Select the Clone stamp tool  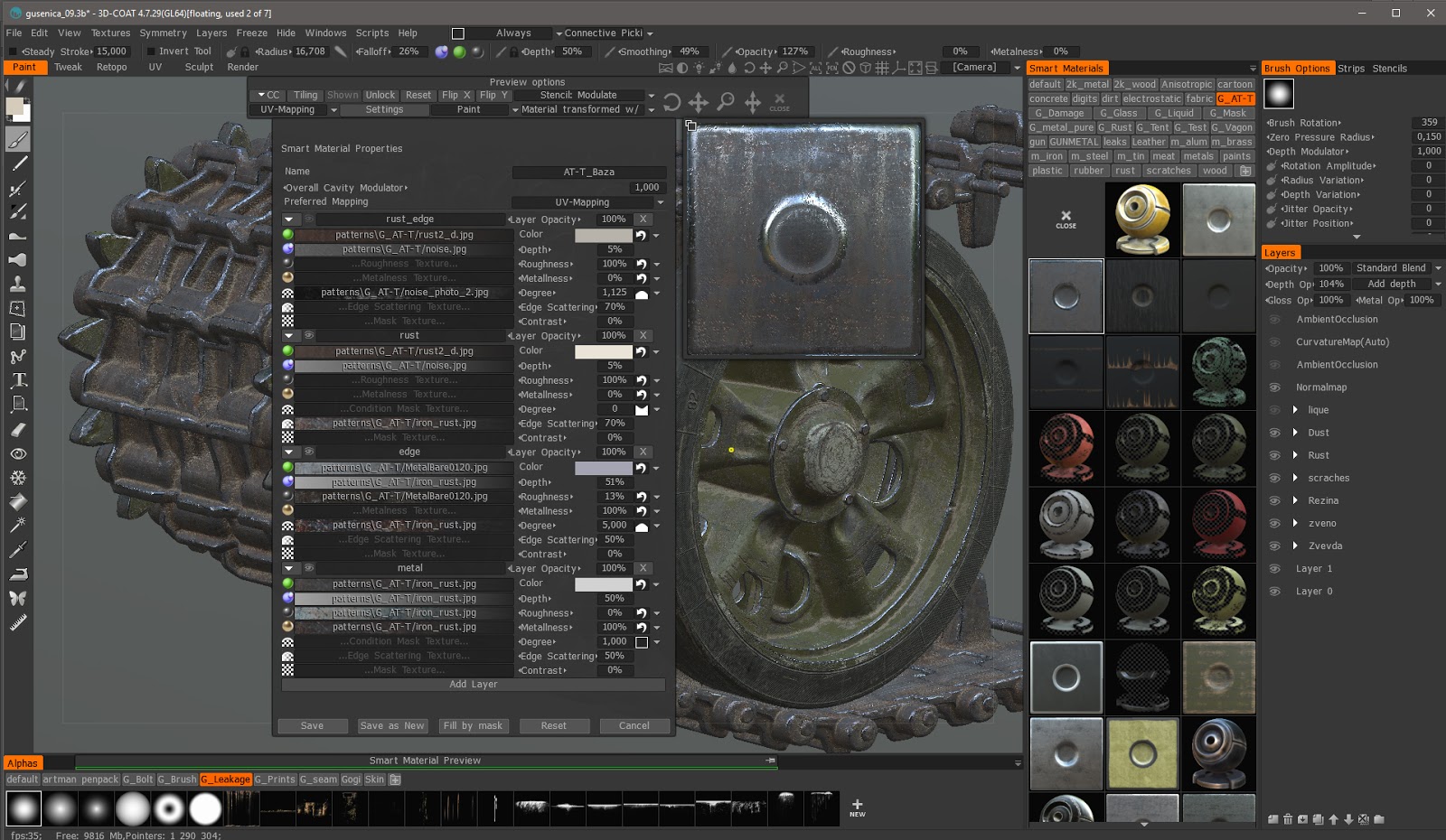(18, 284)
